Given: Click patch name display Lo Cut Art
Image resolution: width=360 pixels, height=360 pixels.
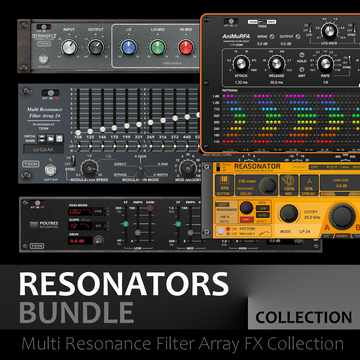Looking at the screenshot, I should pos(43,149).
